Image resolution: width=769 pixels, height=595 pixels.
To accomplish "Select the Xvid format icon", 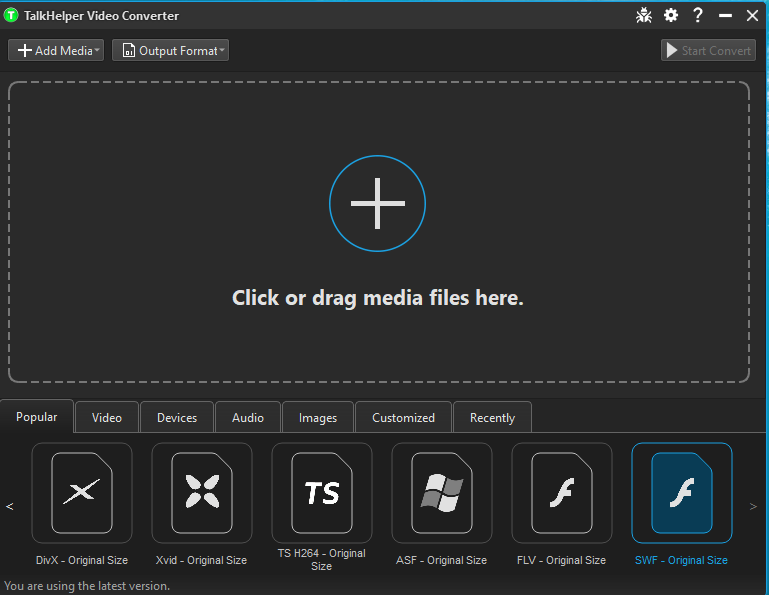I will click(202, 492).
